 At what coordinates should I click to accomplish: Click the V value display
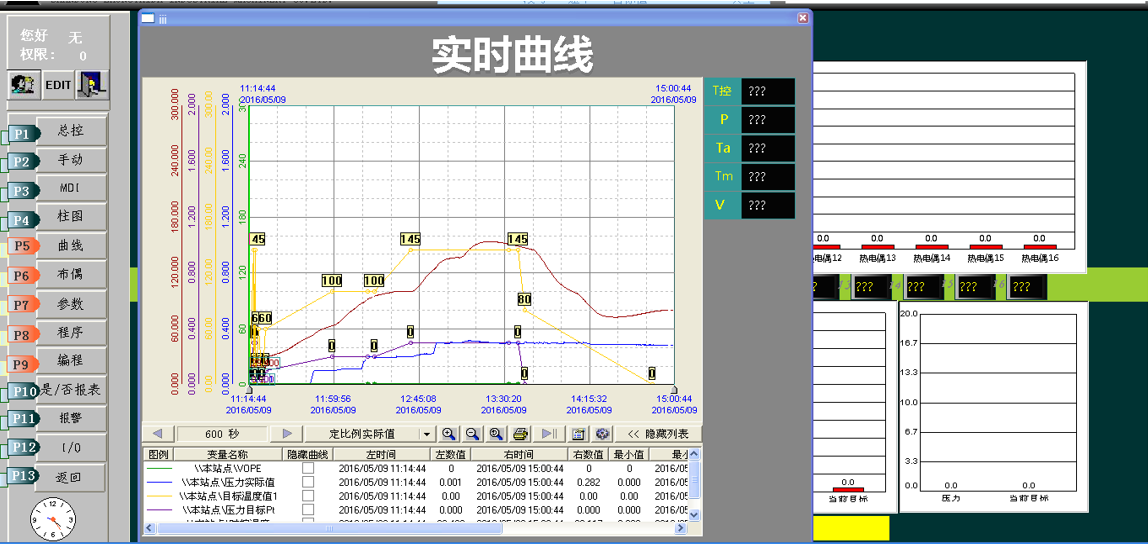768,205
